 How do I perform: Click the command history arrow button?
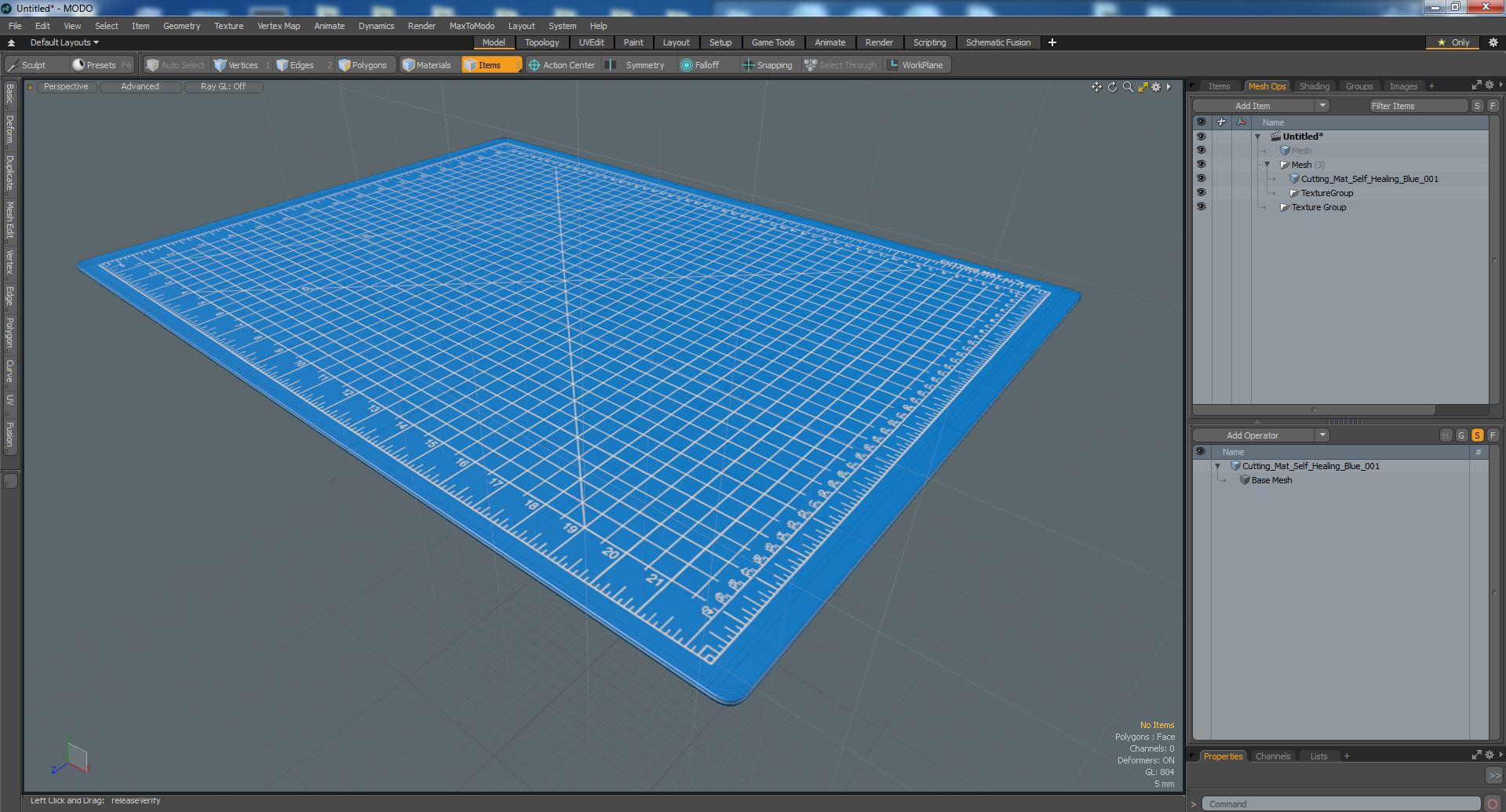[1494, 775]
